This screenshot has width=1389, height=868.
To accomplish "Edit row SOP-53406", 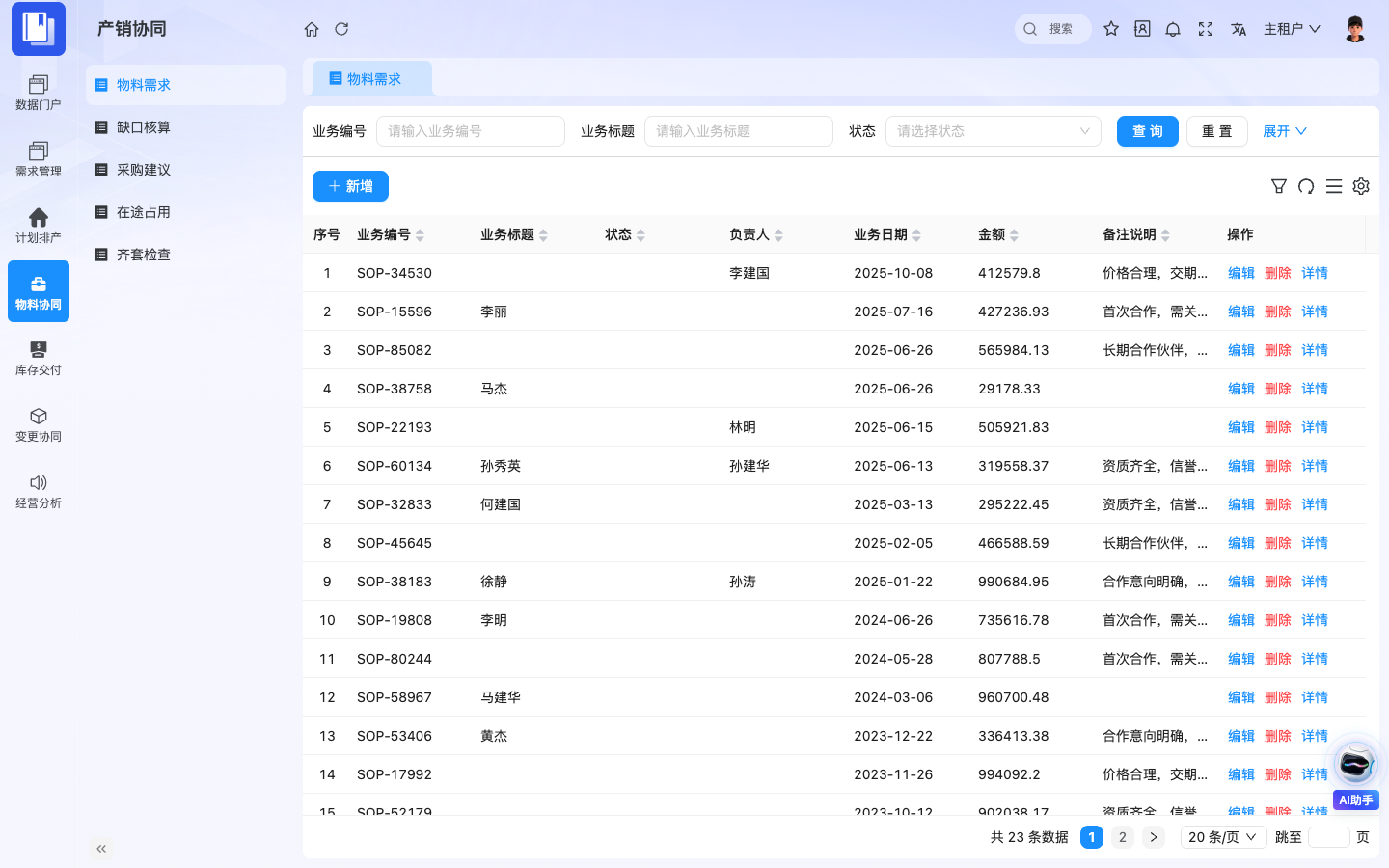I will tap(1241, 736).
